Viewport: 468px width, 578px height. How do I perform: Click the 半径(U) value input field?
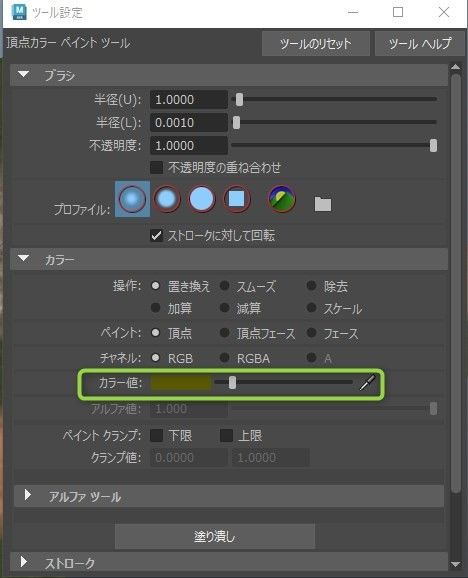coord(189,100)
